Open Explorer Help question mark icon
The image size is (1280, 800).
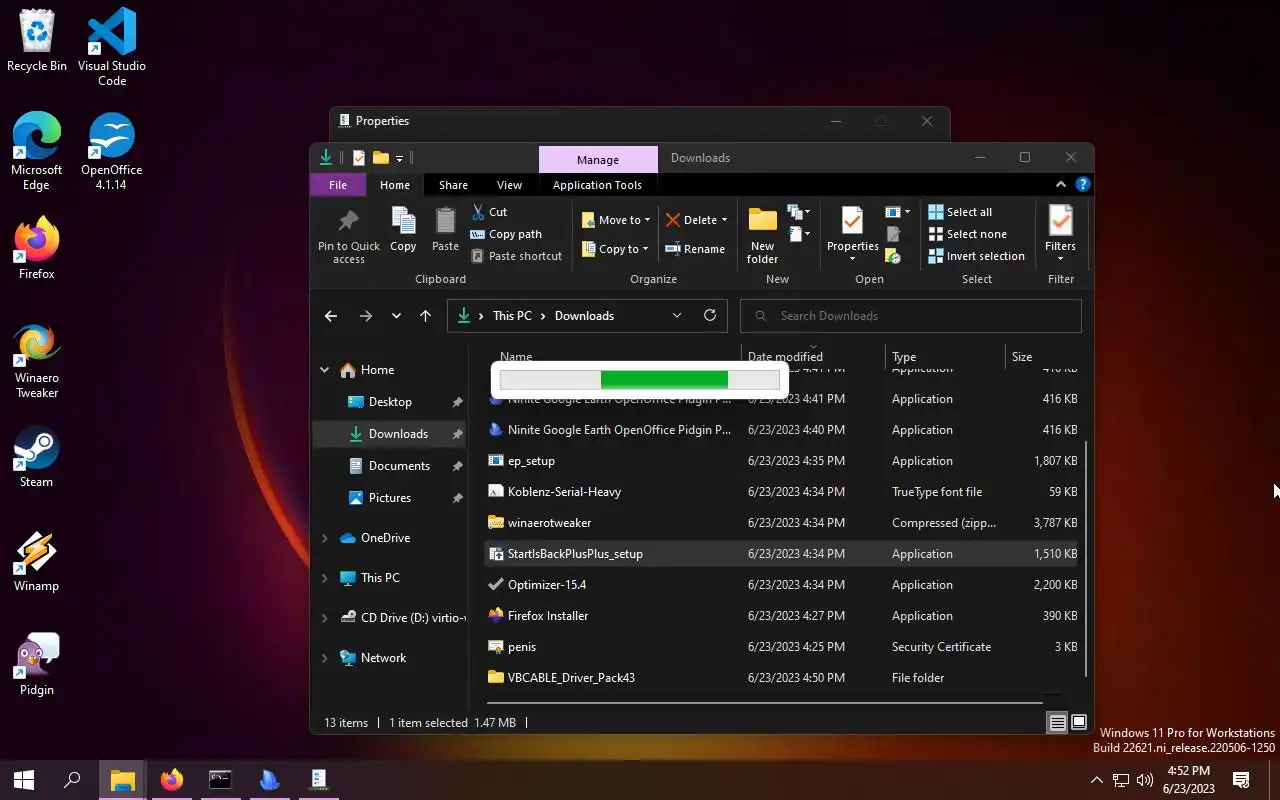1082,185
